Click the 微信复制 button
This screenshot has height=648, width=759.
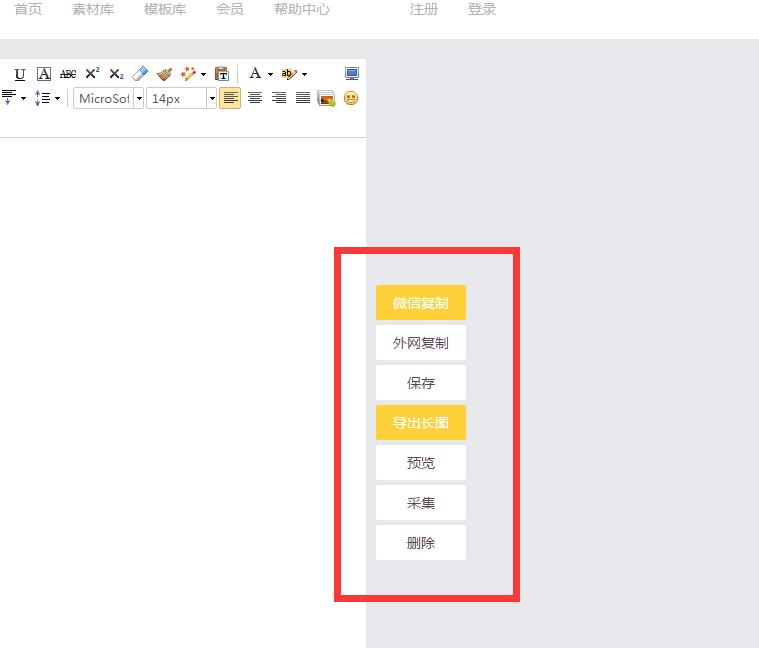tap(421, 303)
